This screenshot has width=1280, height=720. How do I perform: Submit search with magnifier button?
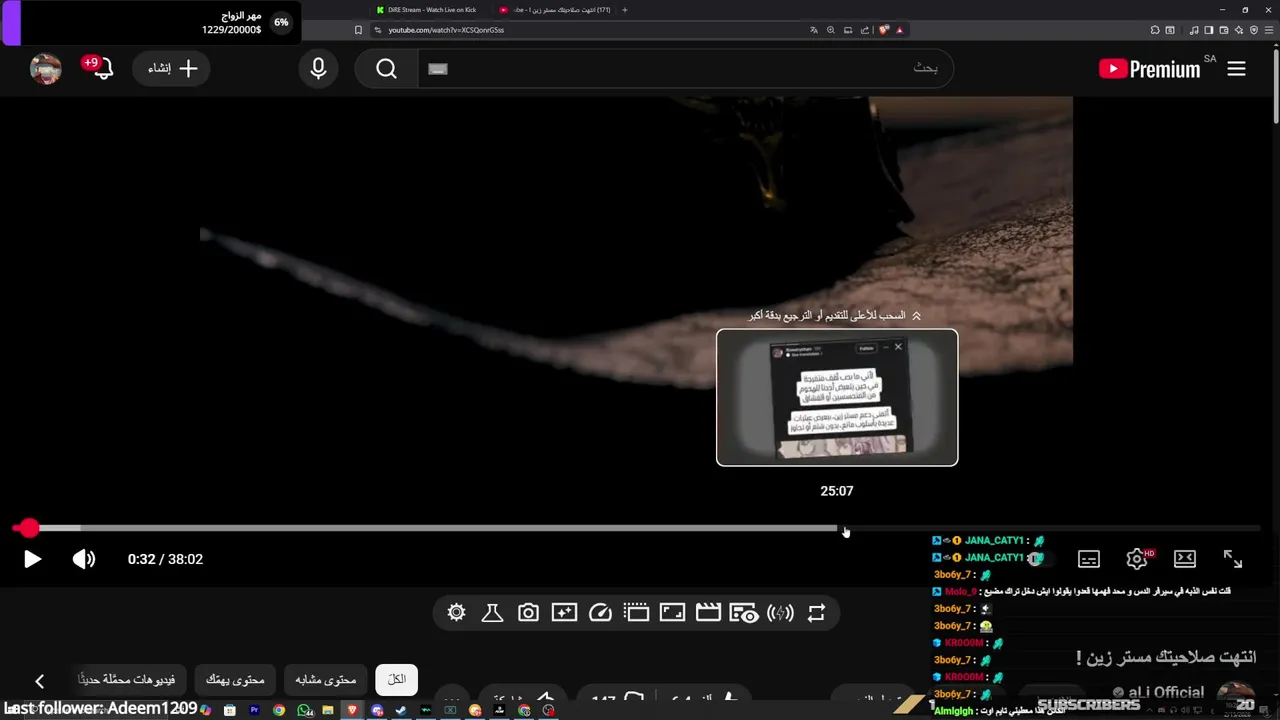[387, 68]
